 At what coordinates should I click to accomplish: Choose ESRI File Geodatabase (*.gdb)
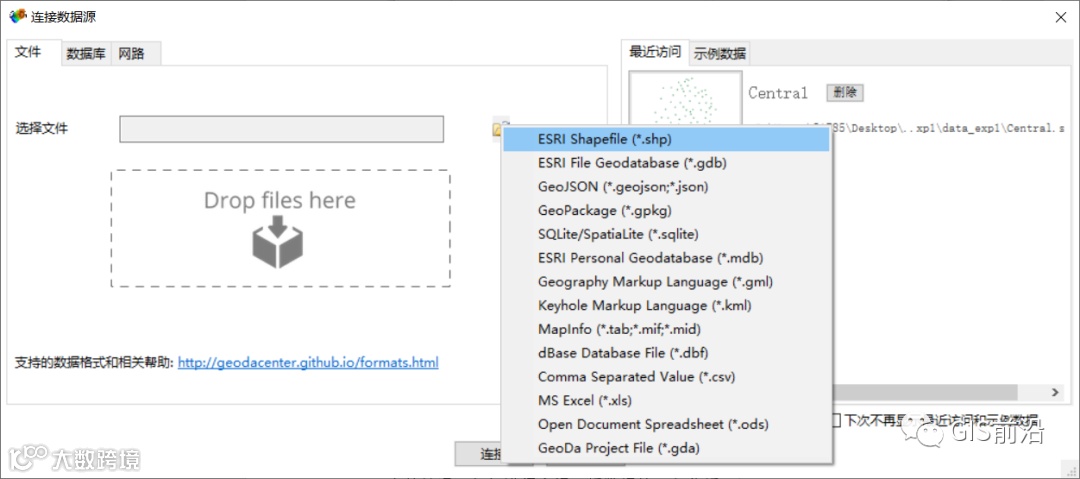666,163
